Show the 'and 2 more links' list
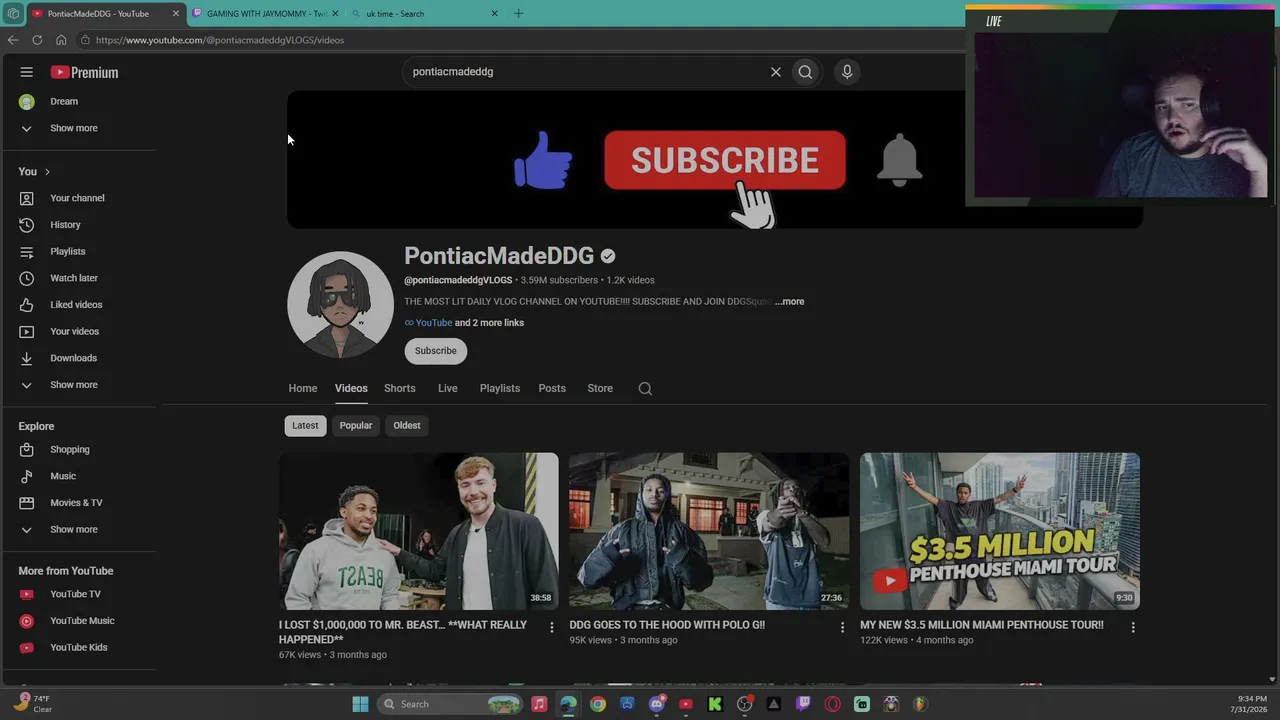 point(489,323)
